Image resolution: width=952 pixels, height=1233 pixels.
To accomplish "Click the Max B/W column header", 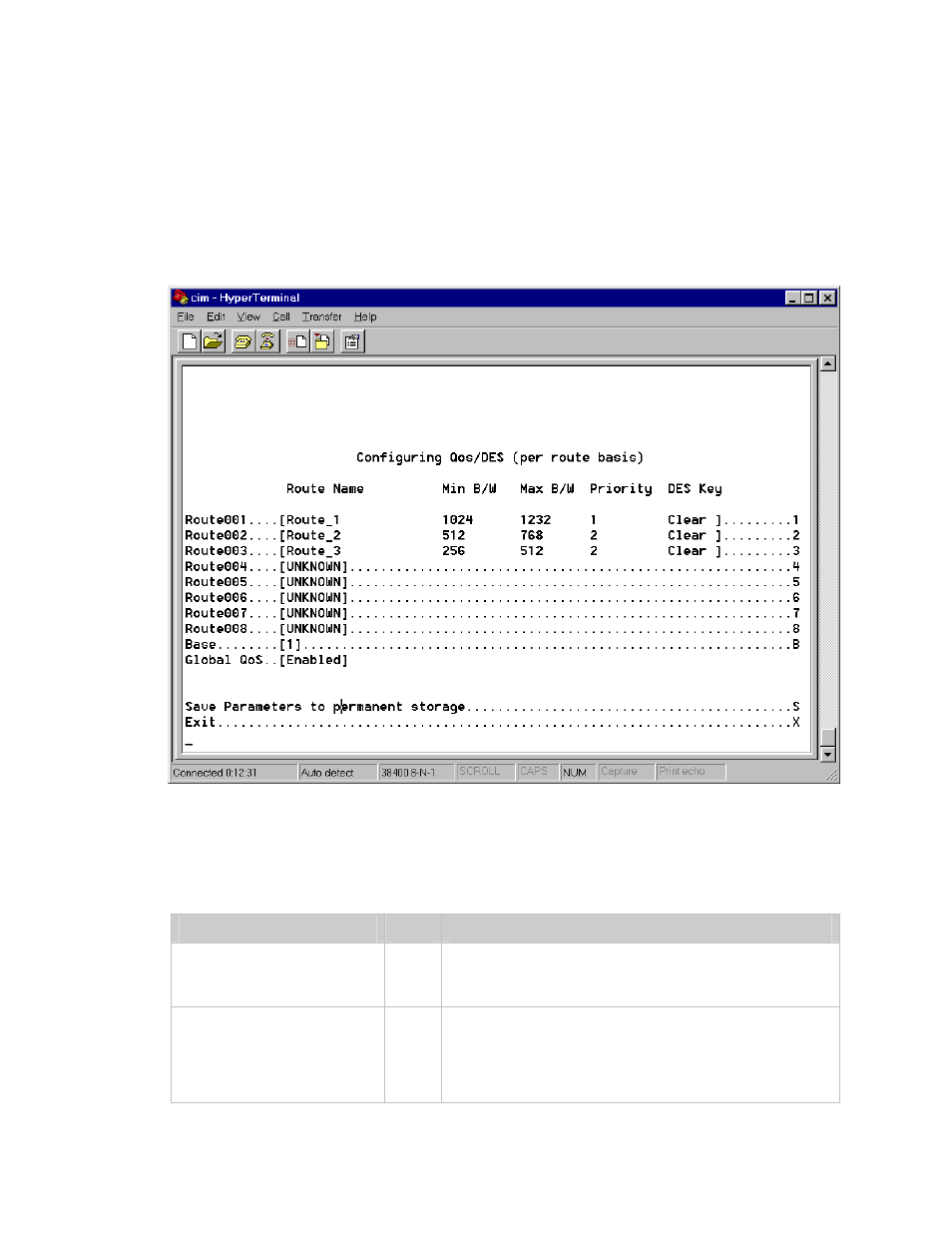I will coord(547,489).
